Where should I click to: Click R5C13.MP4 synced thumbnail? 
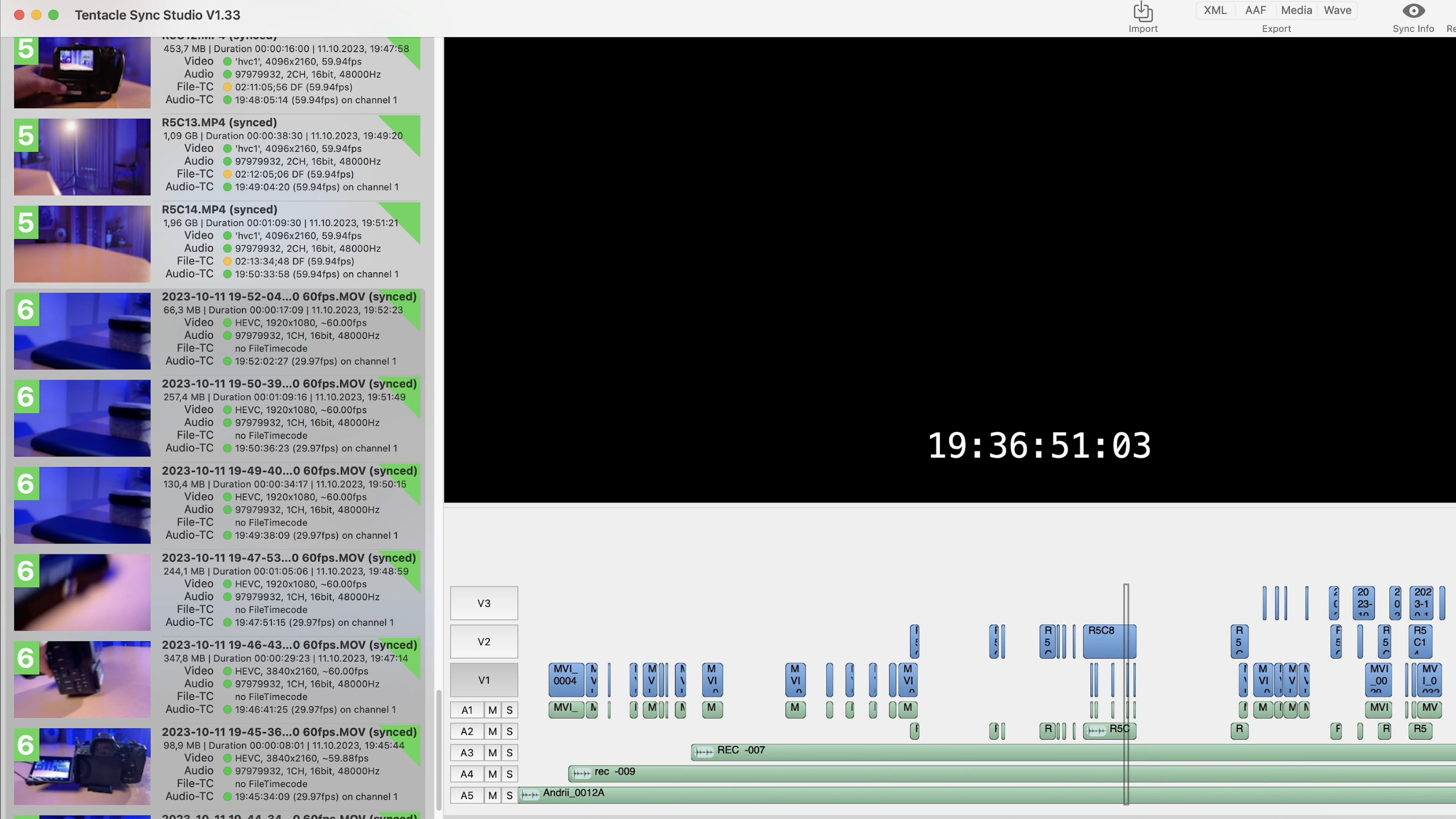click(82, 156)
